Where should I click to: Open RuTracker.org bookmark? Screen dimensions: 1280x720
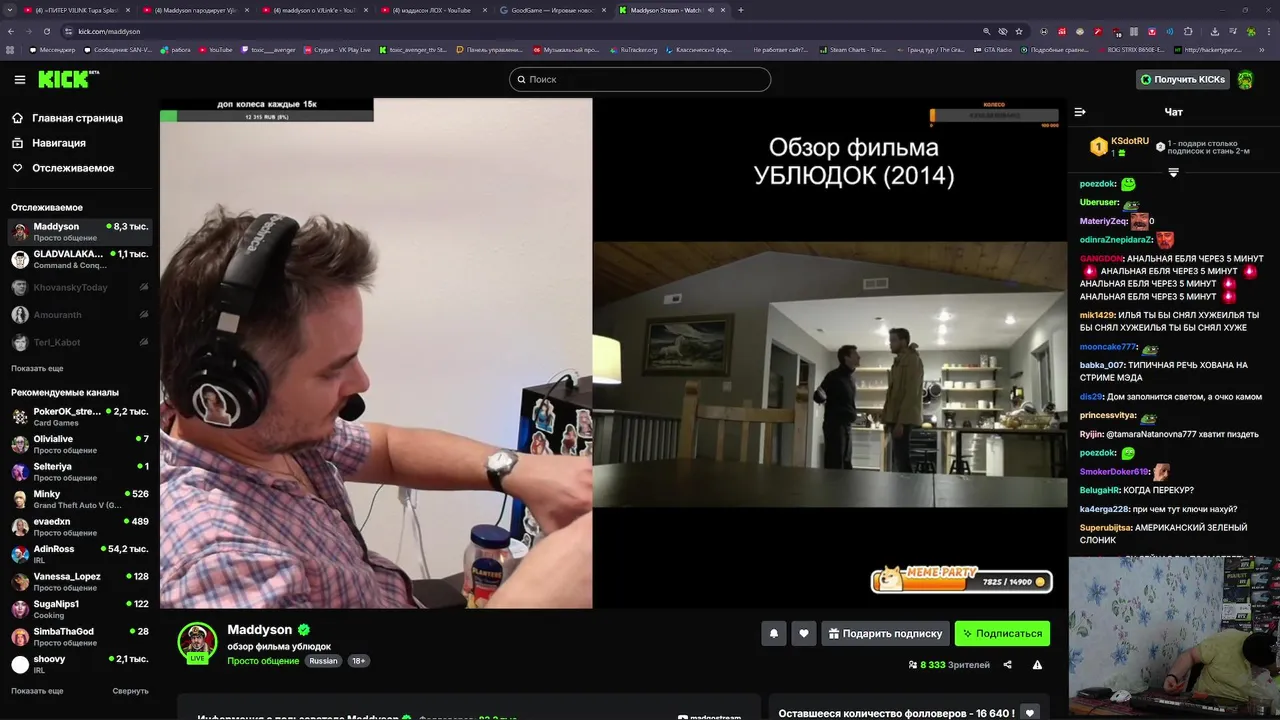[x=634, y=49]
